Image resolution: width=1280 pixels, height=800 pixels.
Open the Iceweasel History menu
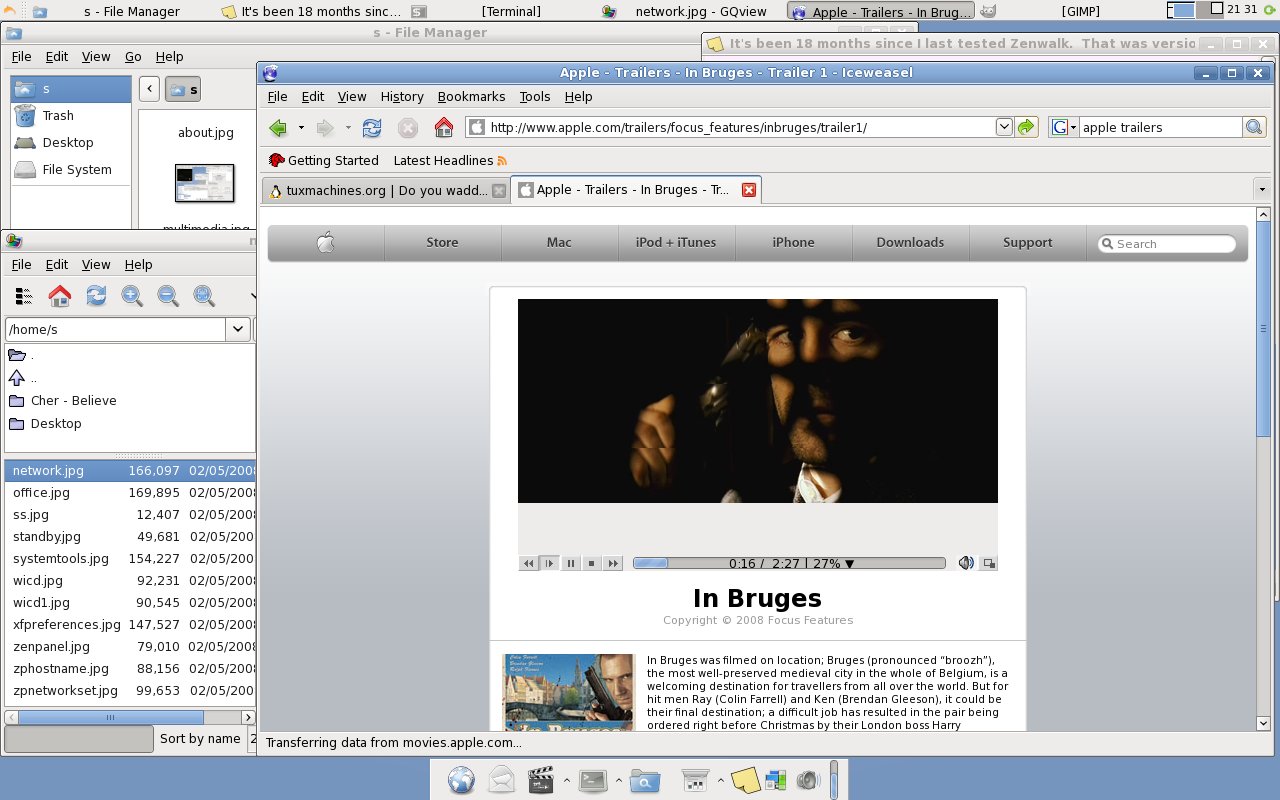click(x=402, y=96)
